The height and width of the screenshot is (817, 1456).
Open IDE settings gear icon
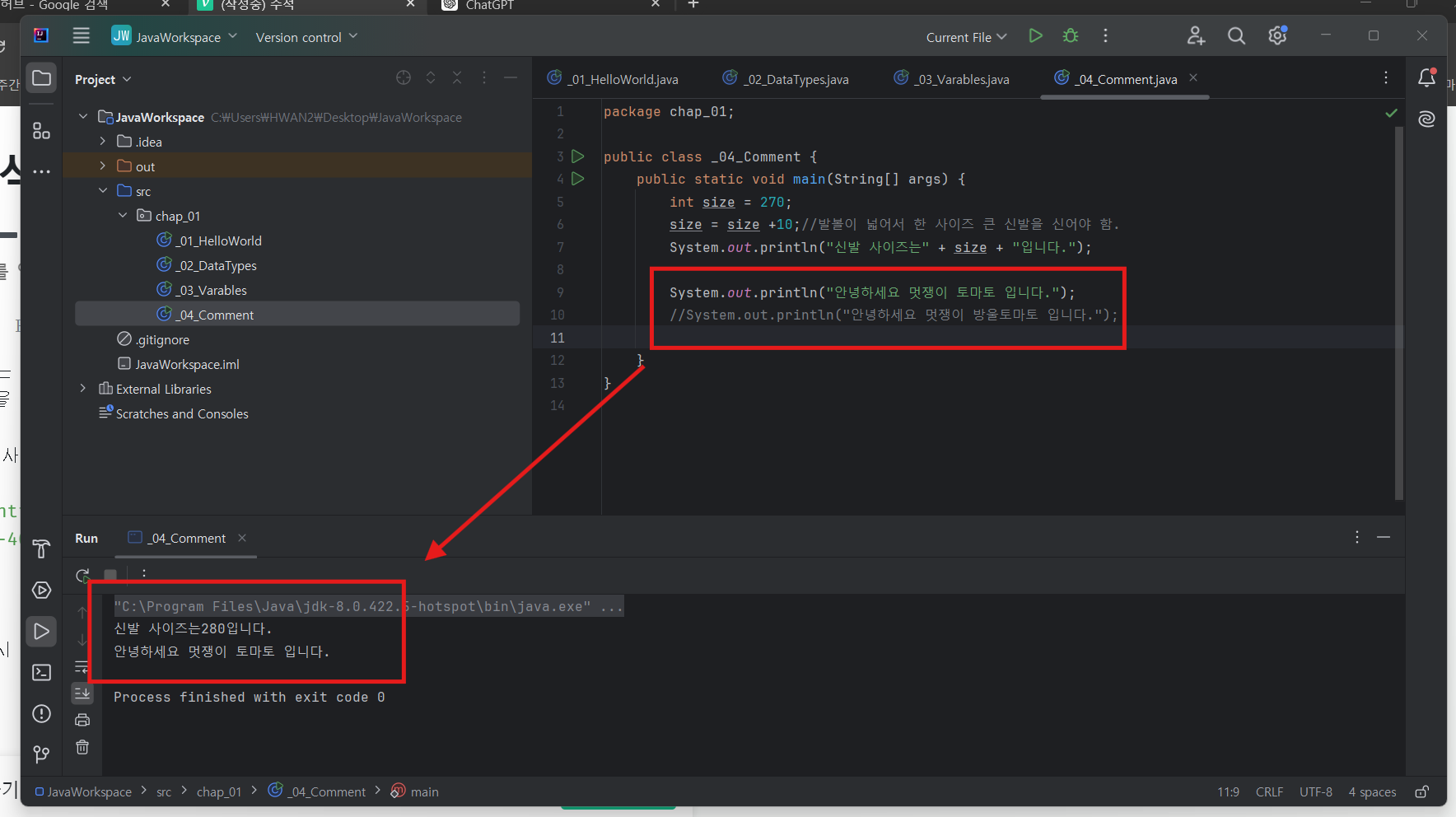[1277, 36]
